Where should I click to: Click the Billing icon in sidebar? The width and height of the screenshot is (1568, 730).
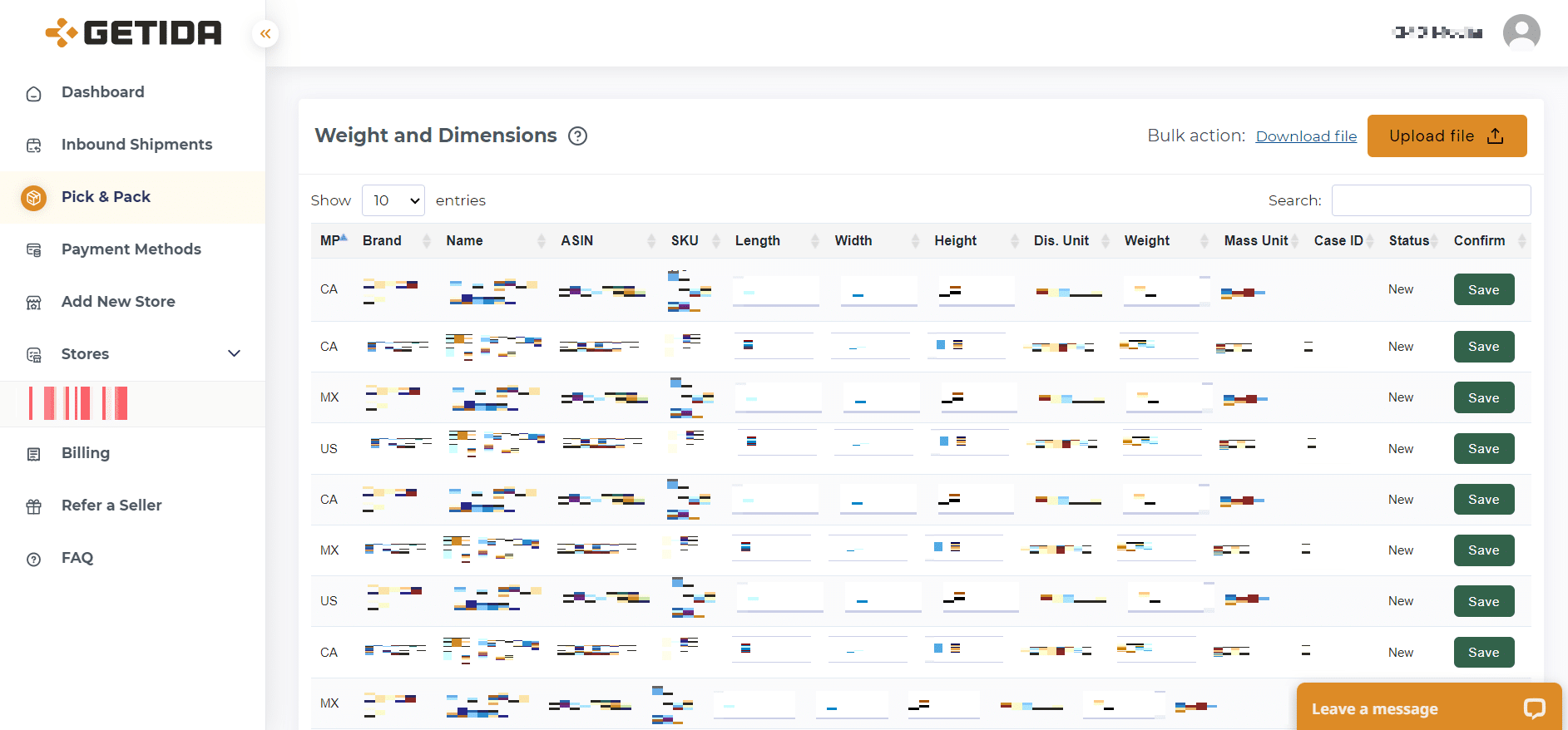point(33,454)
